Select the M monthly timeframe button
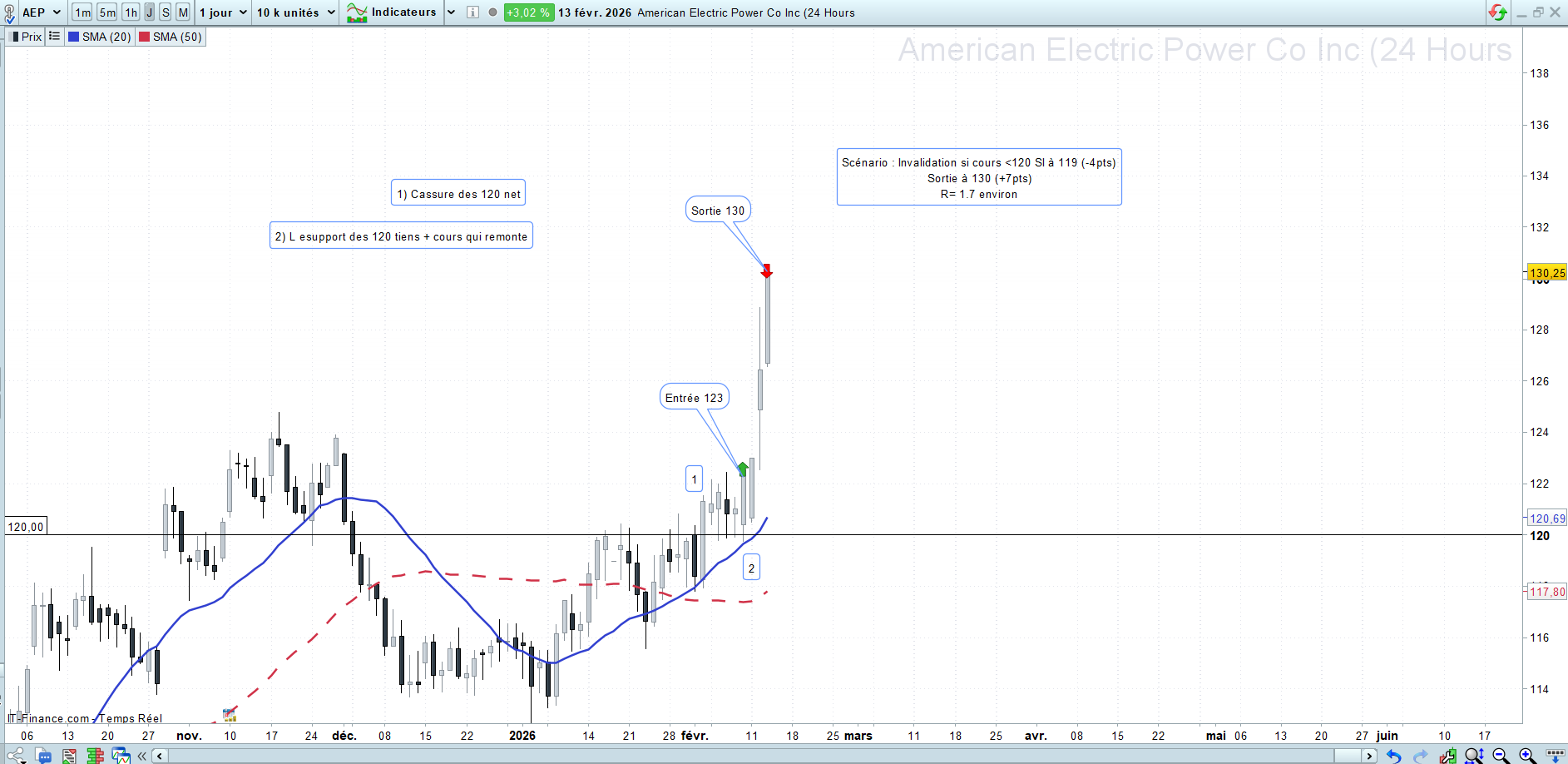The image size is (1568, 764). [183, 12]
